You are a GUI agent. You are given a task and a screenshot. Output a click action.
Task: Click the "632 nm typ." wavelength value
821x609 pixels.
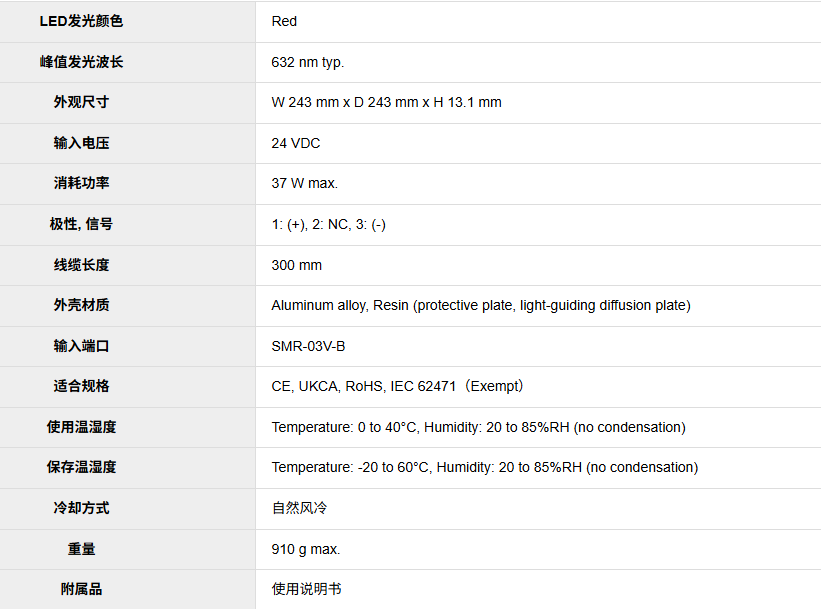(307, 62)
